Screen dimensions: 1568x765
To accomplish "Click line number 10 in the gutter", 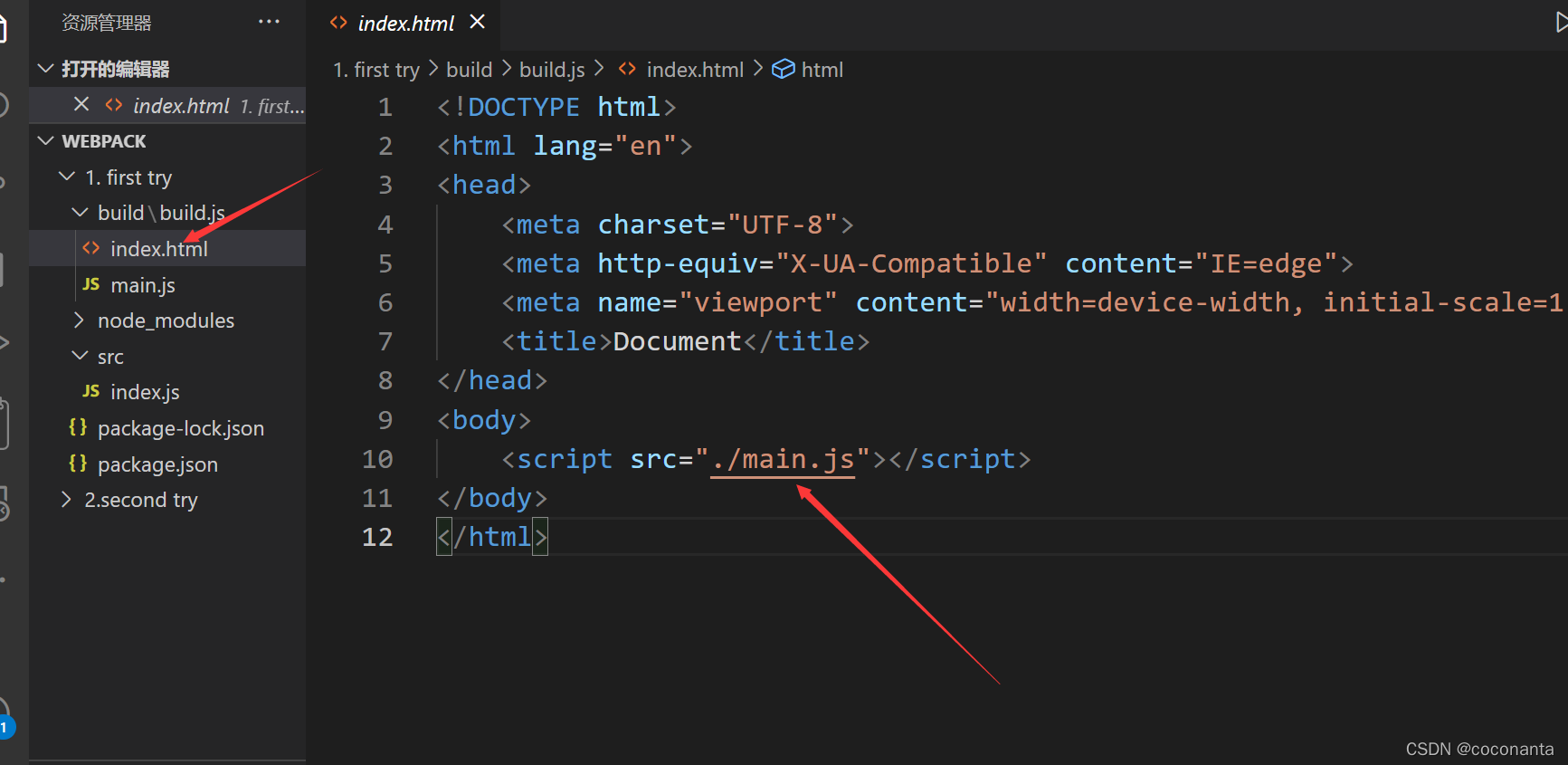I will (x=377, y=459).
